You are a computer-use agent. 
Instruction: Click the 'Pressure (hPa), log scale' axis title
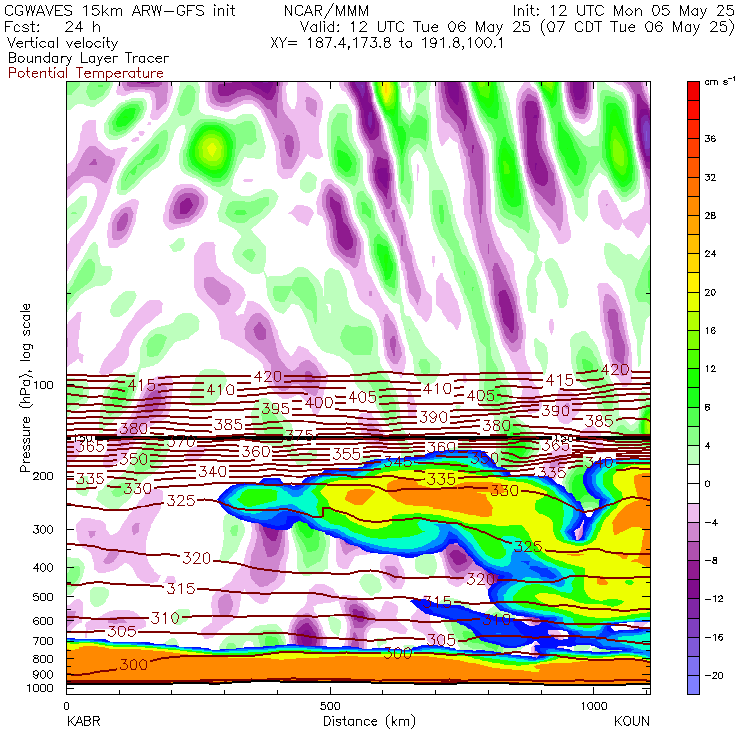pyautogui.click(x=25, y=388)
